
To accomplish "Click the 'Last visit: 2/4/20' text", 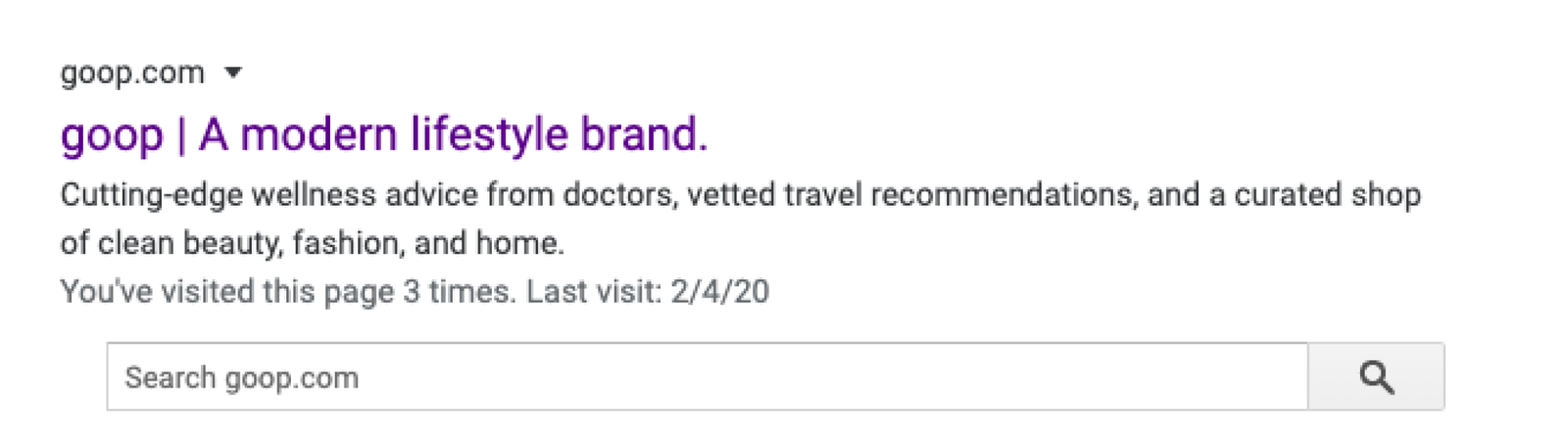I will 648,291.
